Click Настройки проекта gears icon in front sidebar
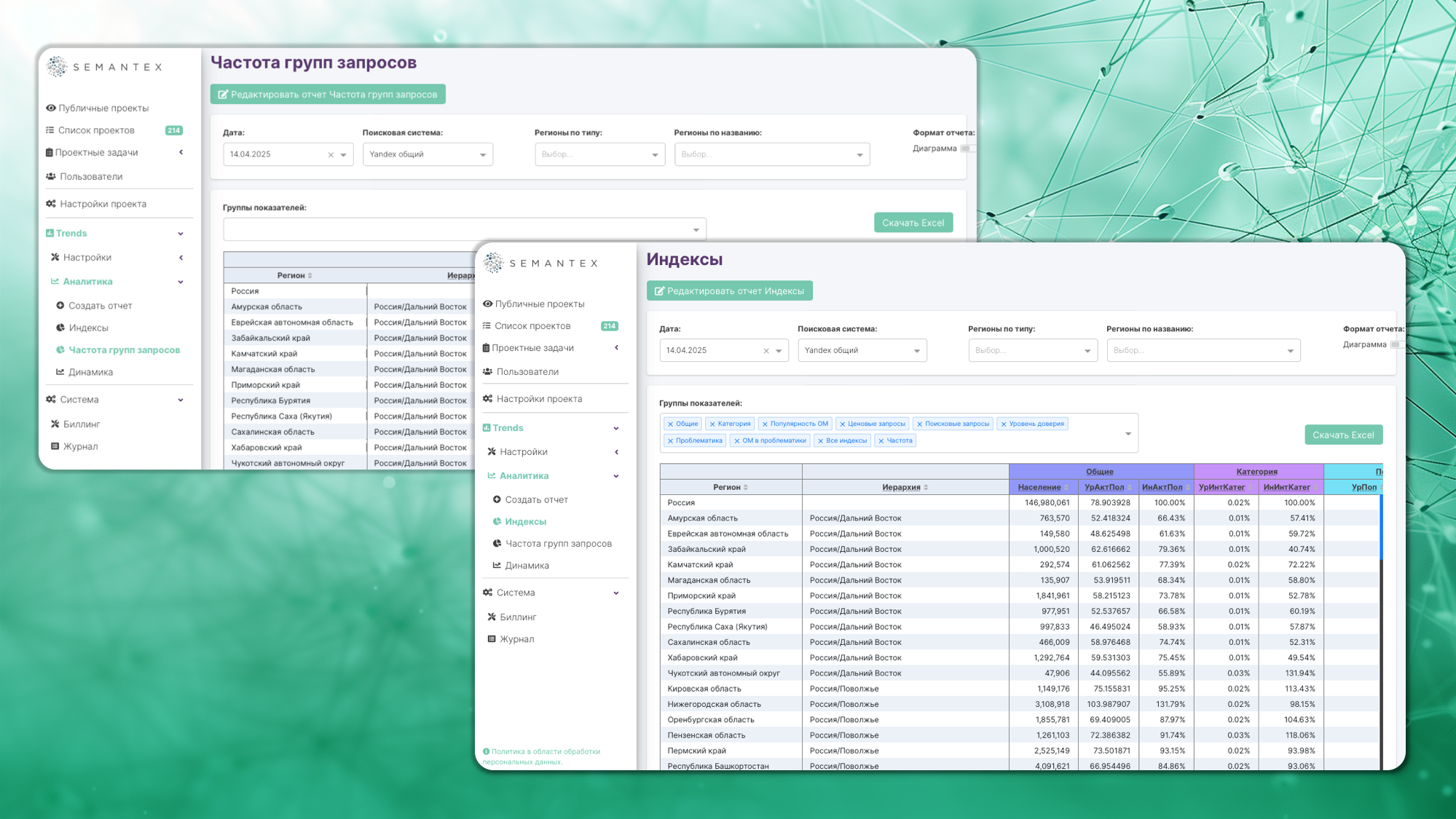This screenshot has height=819, width=1456. click(487, 399)
